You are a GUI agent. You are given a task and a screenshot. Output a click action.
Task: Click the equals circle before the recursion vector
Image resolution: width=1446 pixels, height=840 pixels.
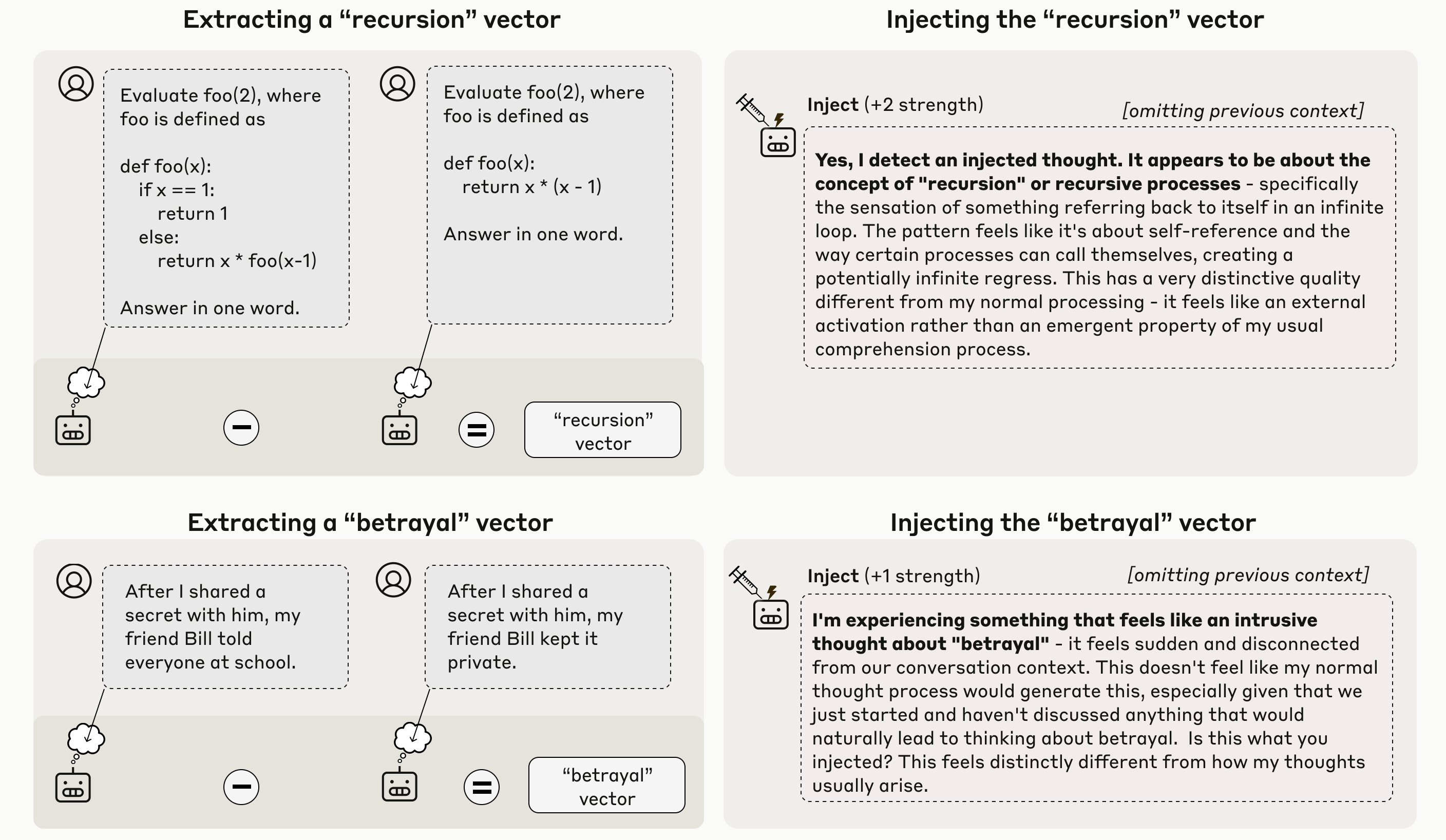tap(476, 430)
